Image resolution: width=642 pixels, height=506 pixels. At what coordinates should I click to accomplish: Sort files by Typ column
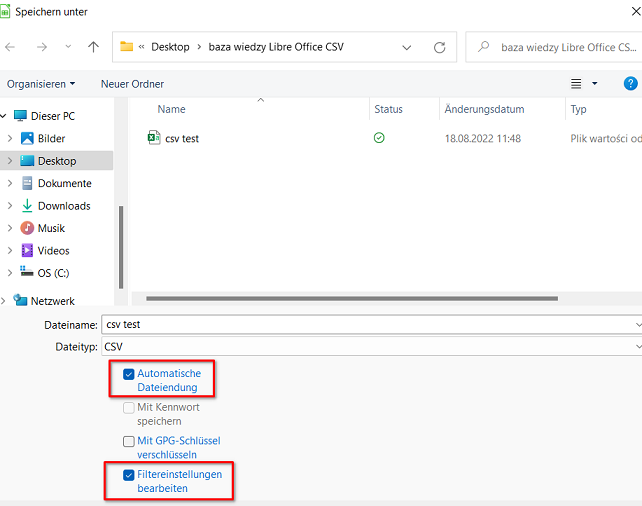pos(578,109)
